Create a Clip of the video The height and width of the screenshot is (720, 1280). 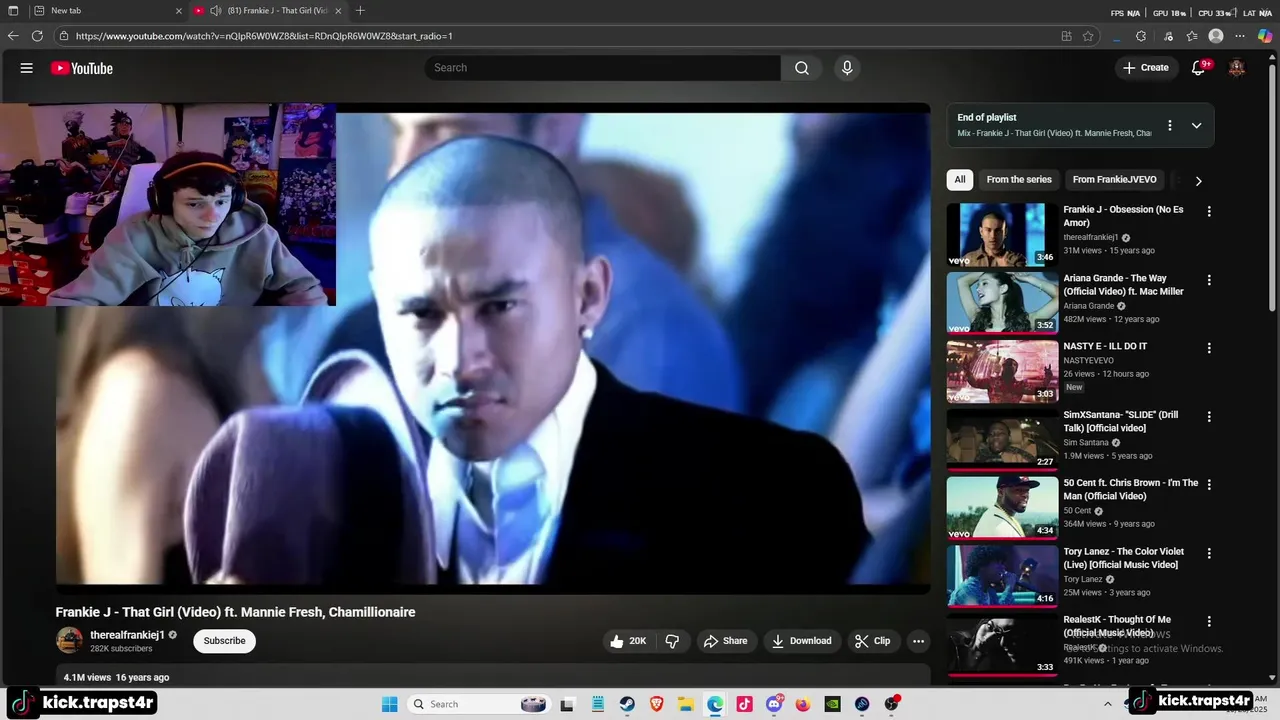872,641
